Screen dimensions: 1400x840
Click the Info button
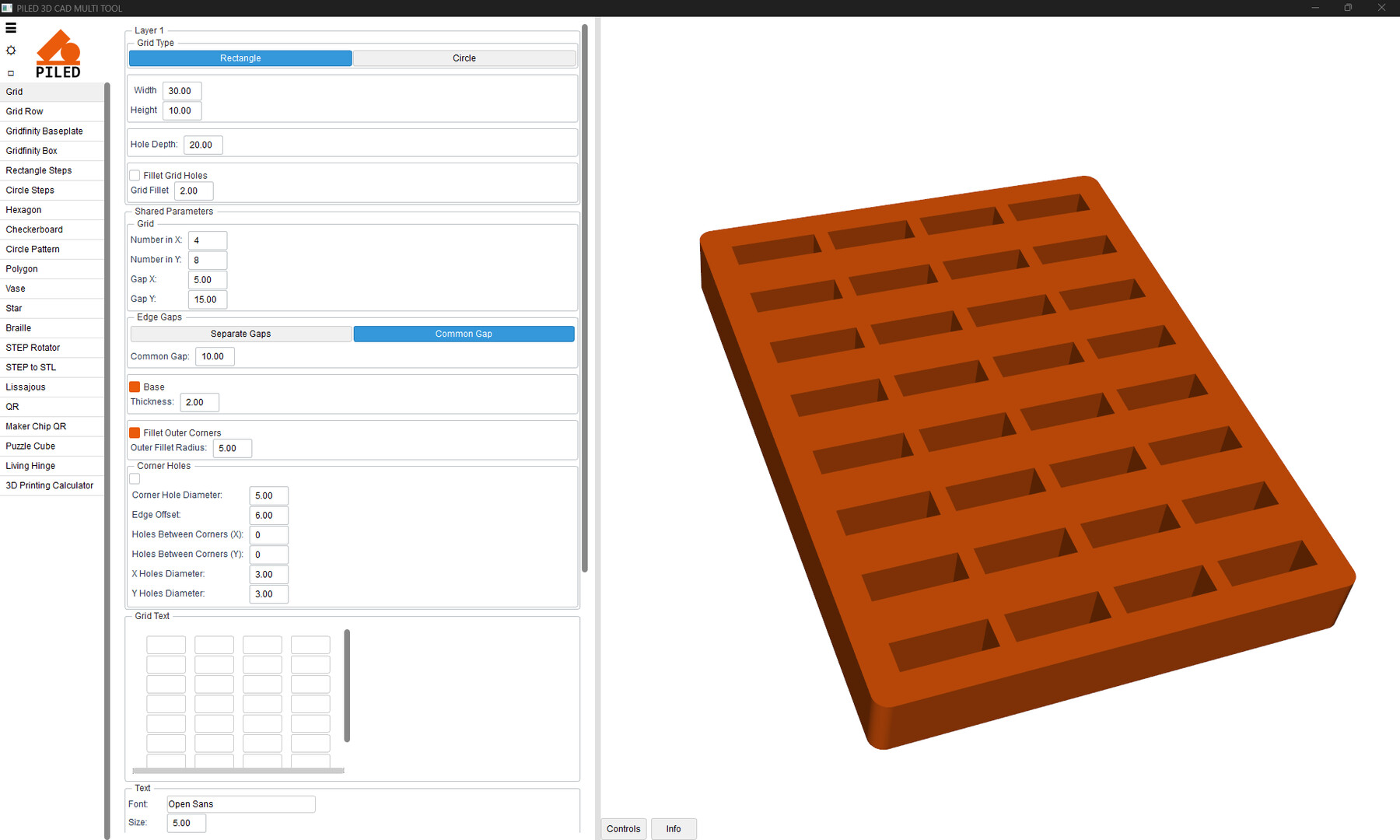[x=674, y=829]
